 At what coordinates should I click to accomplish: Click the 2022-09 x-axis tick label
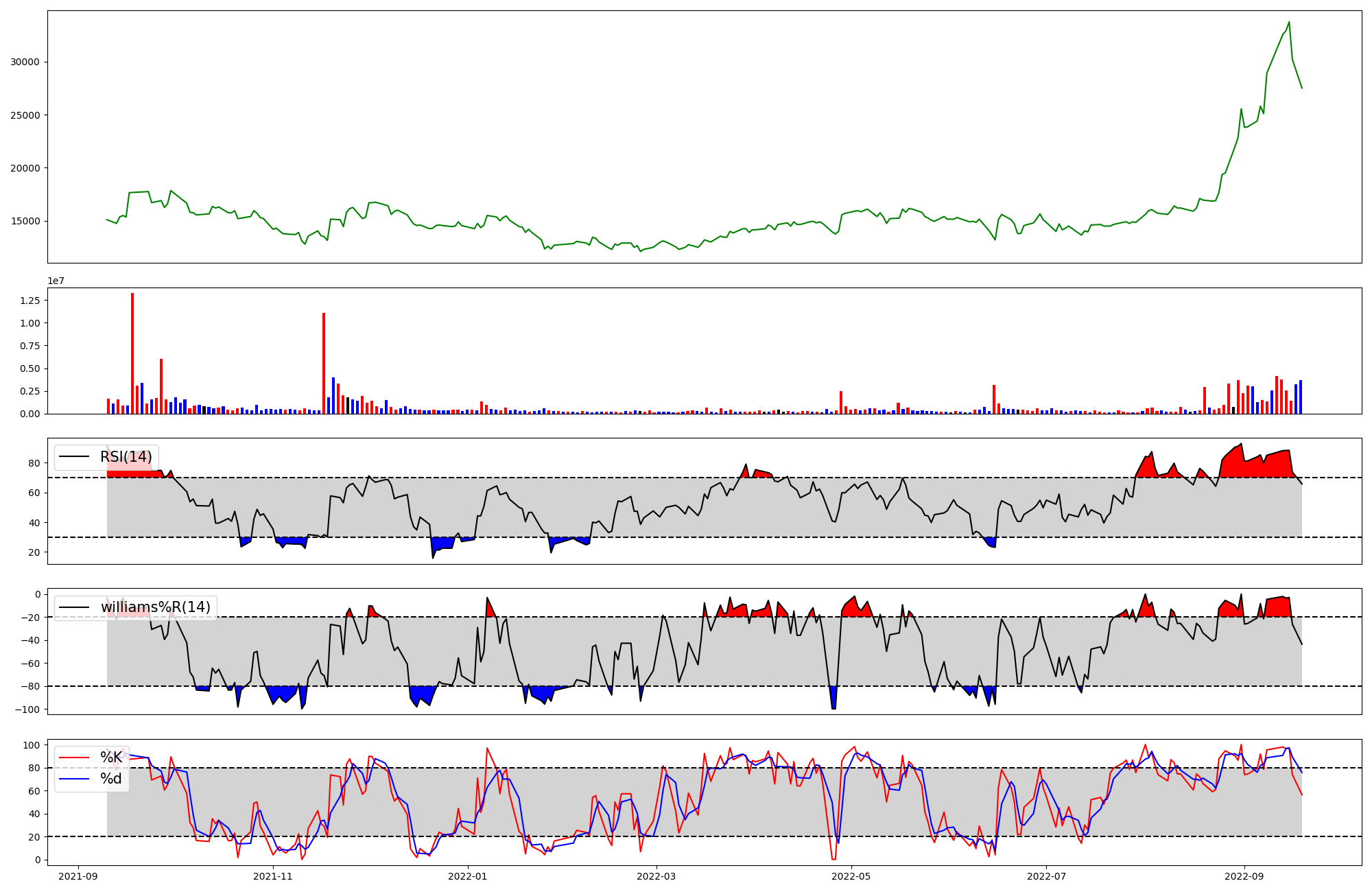1244,876
